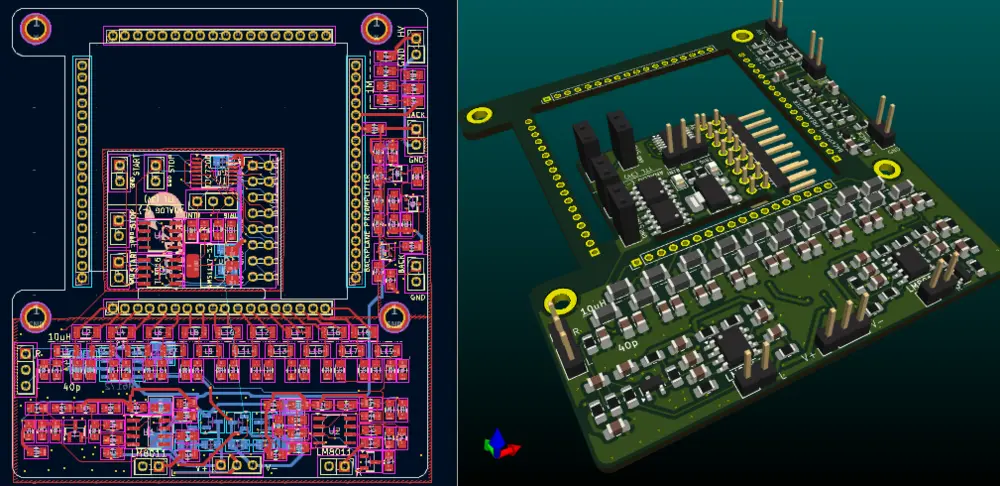Viewport: 1000px width, 486px height.
Task: Click the 10uH label in the 2D layout
Action: coord(57,338)
